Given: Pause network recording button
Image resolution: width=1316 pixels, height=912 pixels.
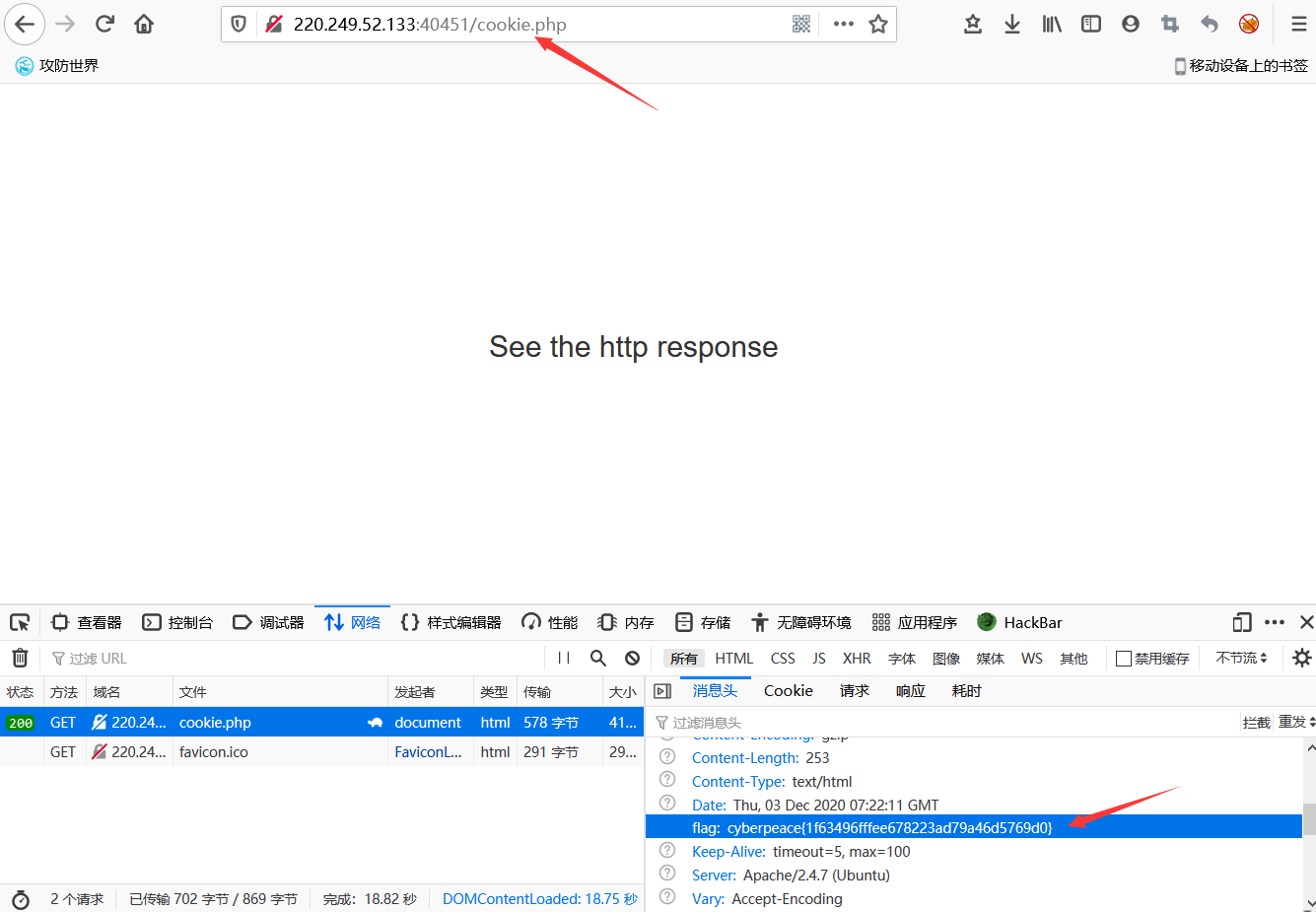Looking at the screenshot, I should (x=564, y=658).
